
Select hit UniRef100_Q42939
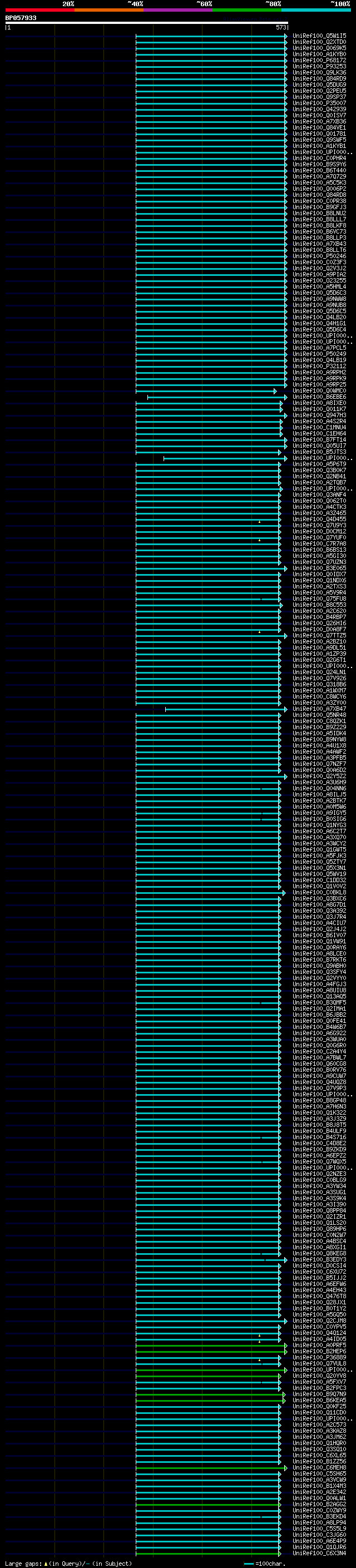[319, 109]
